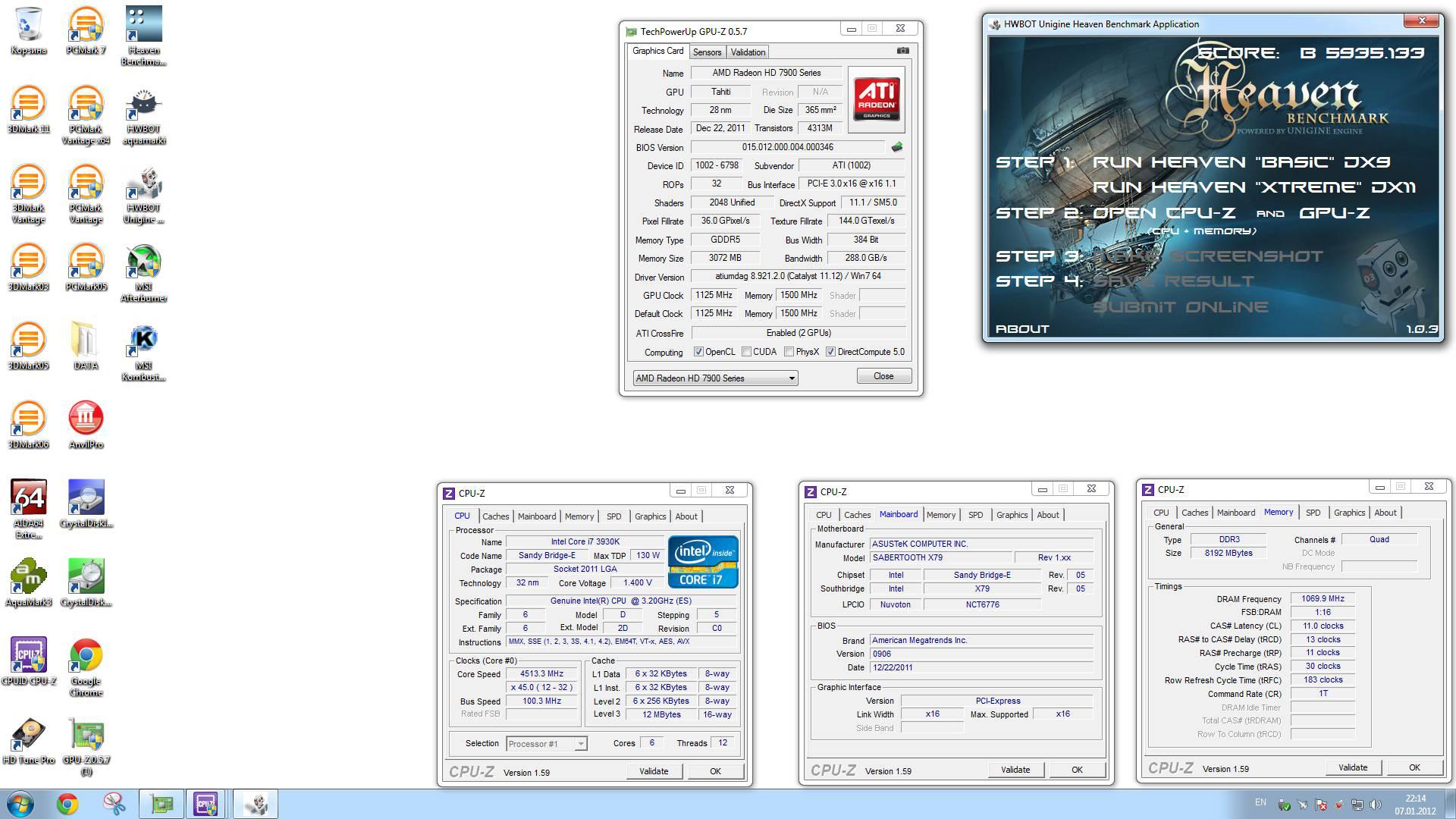The image size is (1456, 819).
Task: Click About in HWBOT Heaven application
Action: (1022, 329)
